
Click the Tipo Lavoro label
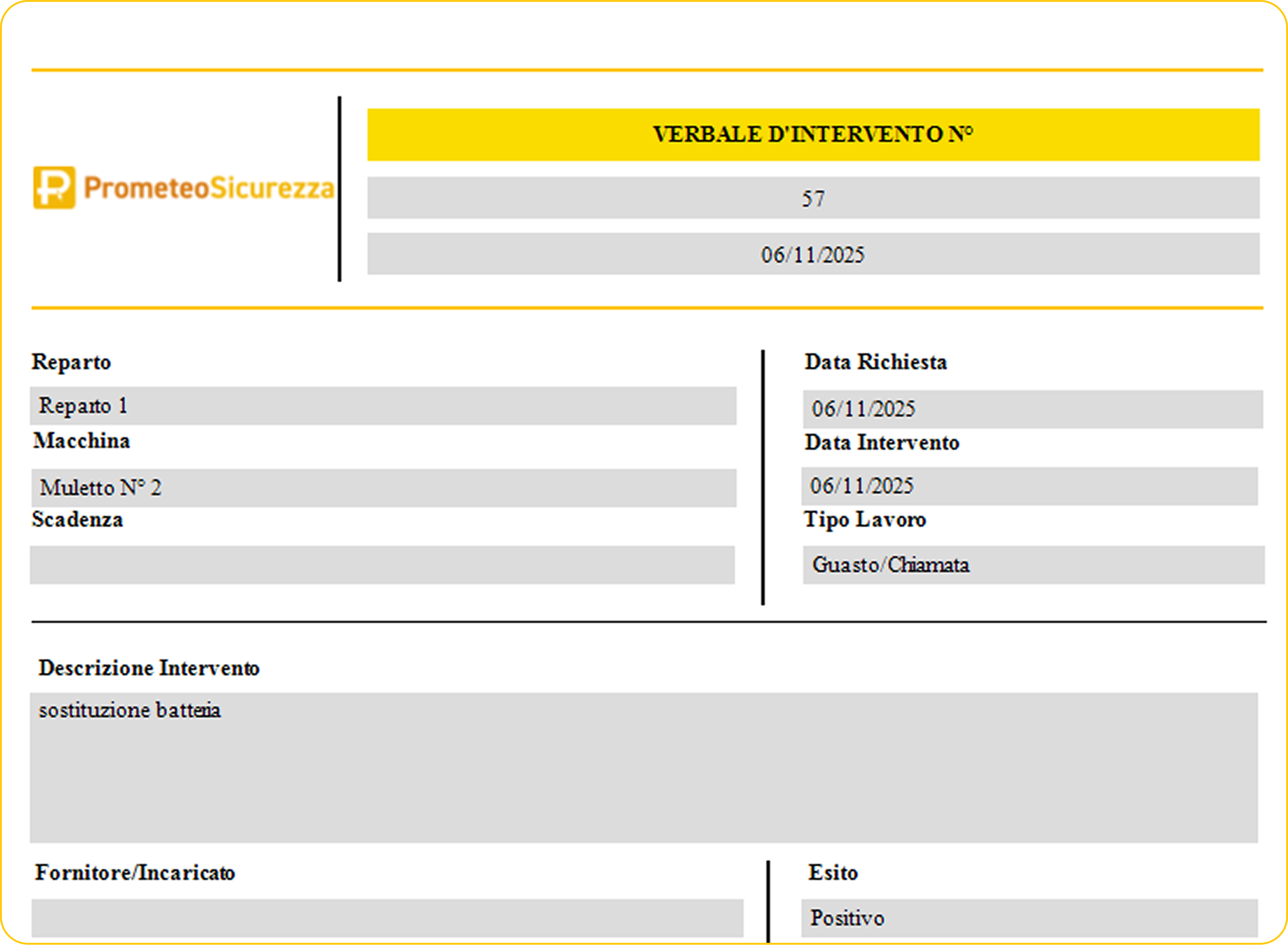click(x=865, y=520)
